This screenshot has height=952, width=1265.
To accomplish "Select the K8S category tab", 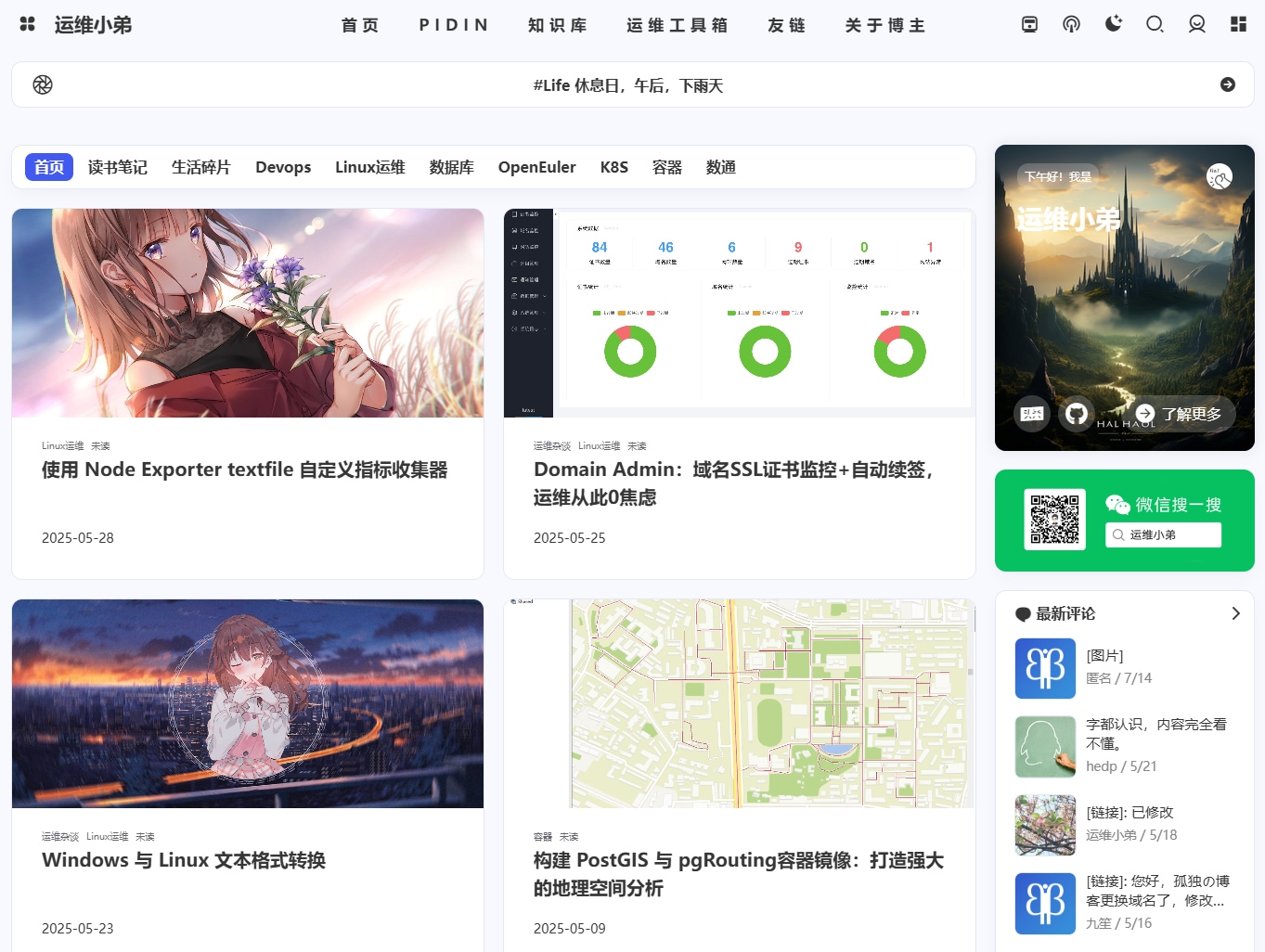I will tap(613, 167).
